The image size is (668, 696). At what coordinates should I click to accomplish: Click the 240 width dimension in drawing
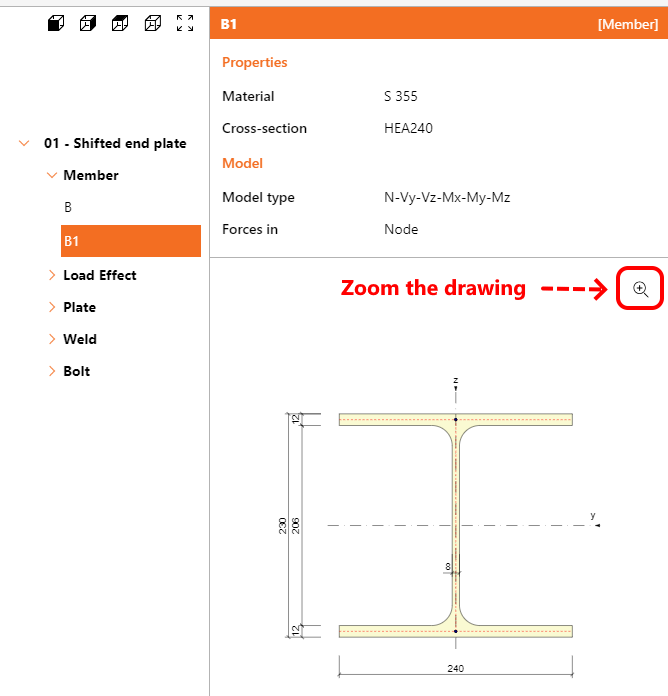coord(456,668)
